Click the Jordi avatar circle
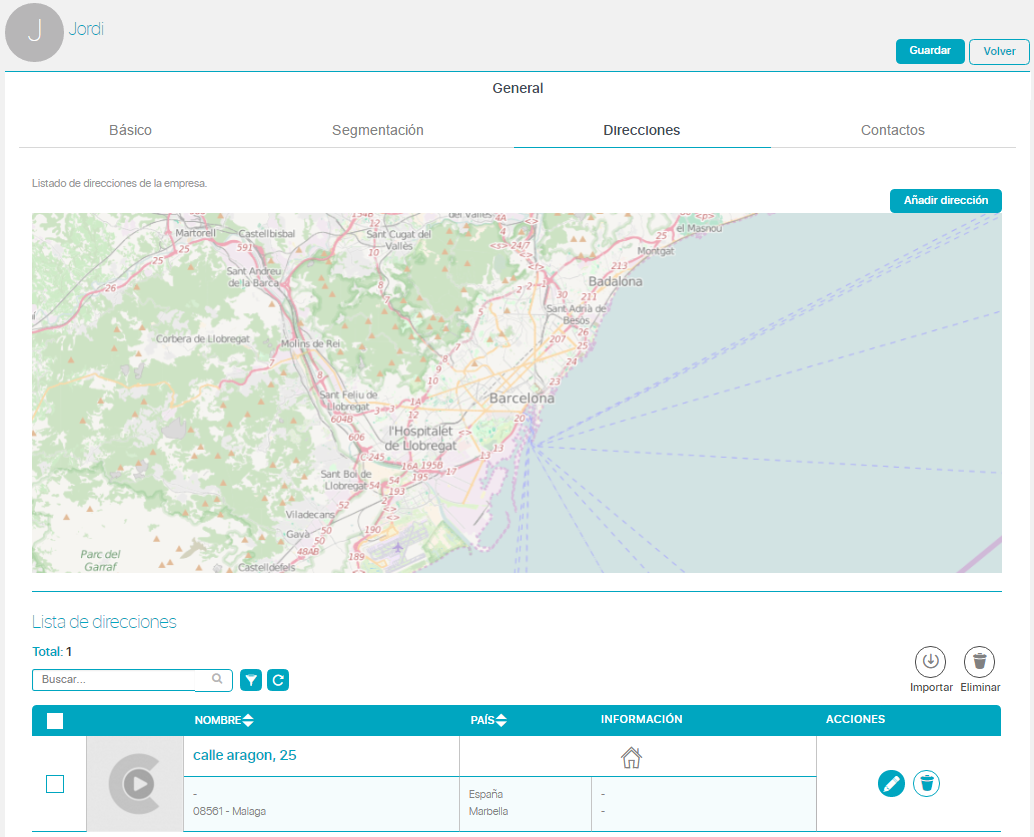1034x837 pixels. (x=35, y=32)
